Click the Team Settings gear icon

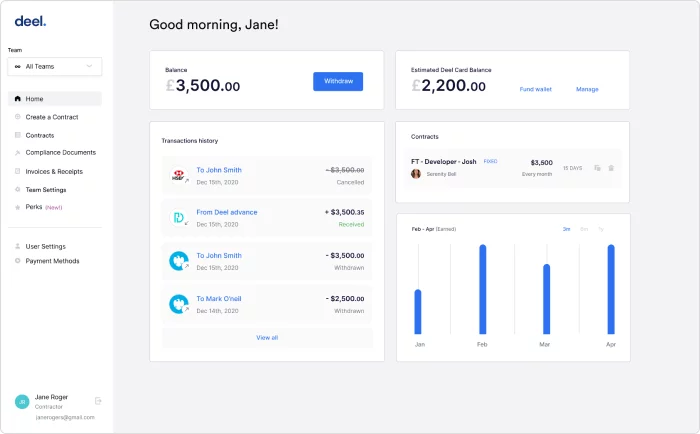[17, 189]
